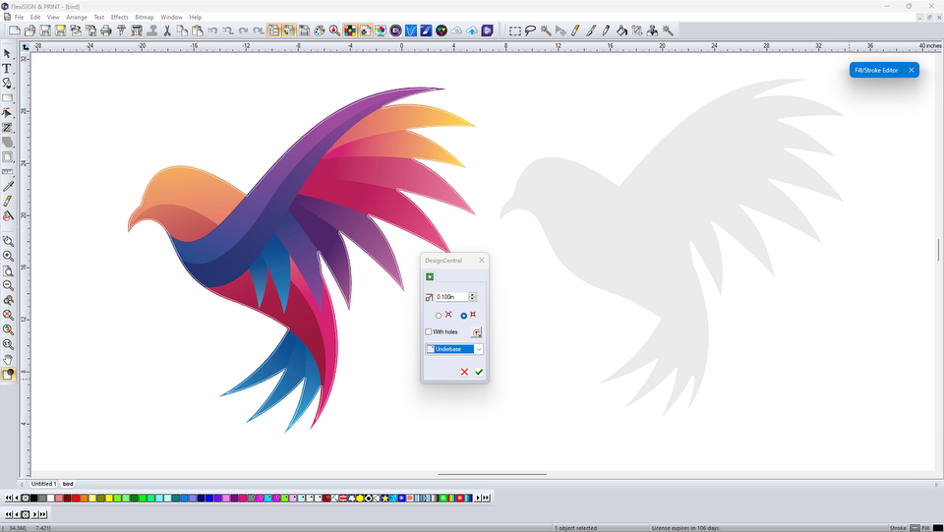The height and width of the screenshot is (532, 944).
Task: Click the 0.100in offset input field
Action: tap(451, 297)
